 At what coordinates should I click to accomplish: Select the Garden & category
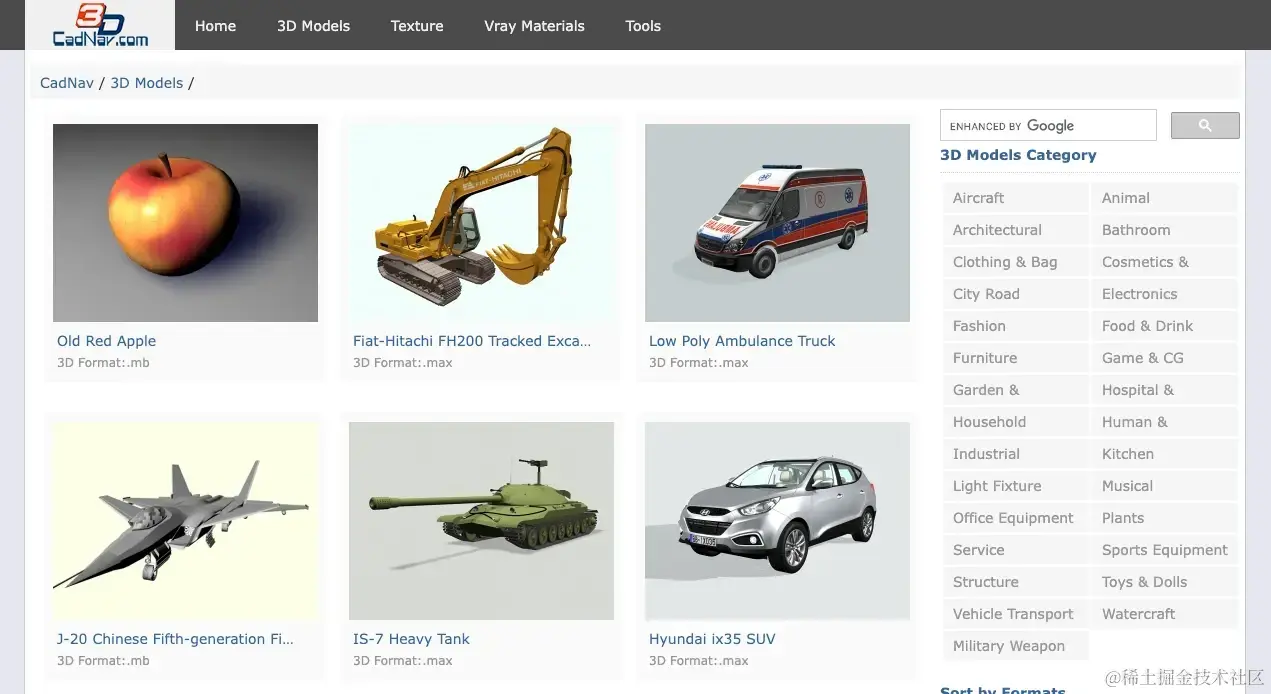point(1015,390)
